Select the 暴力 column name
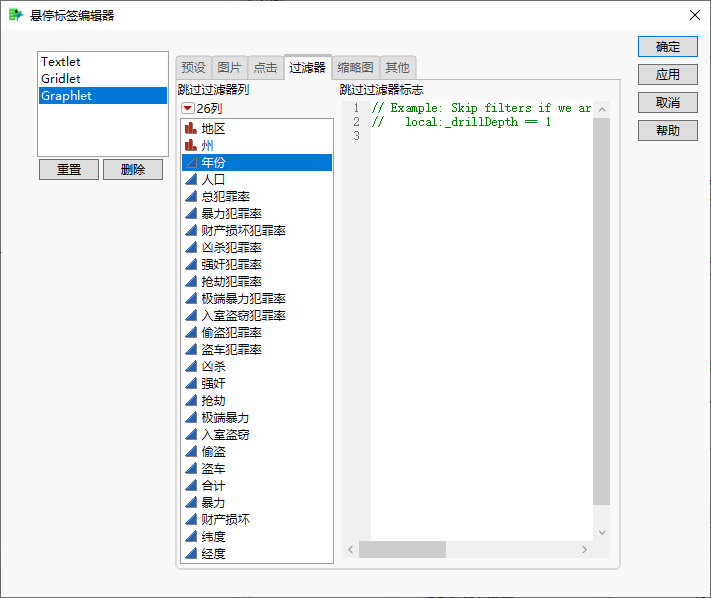The image size is (711, 598). (x=213, y=502)
